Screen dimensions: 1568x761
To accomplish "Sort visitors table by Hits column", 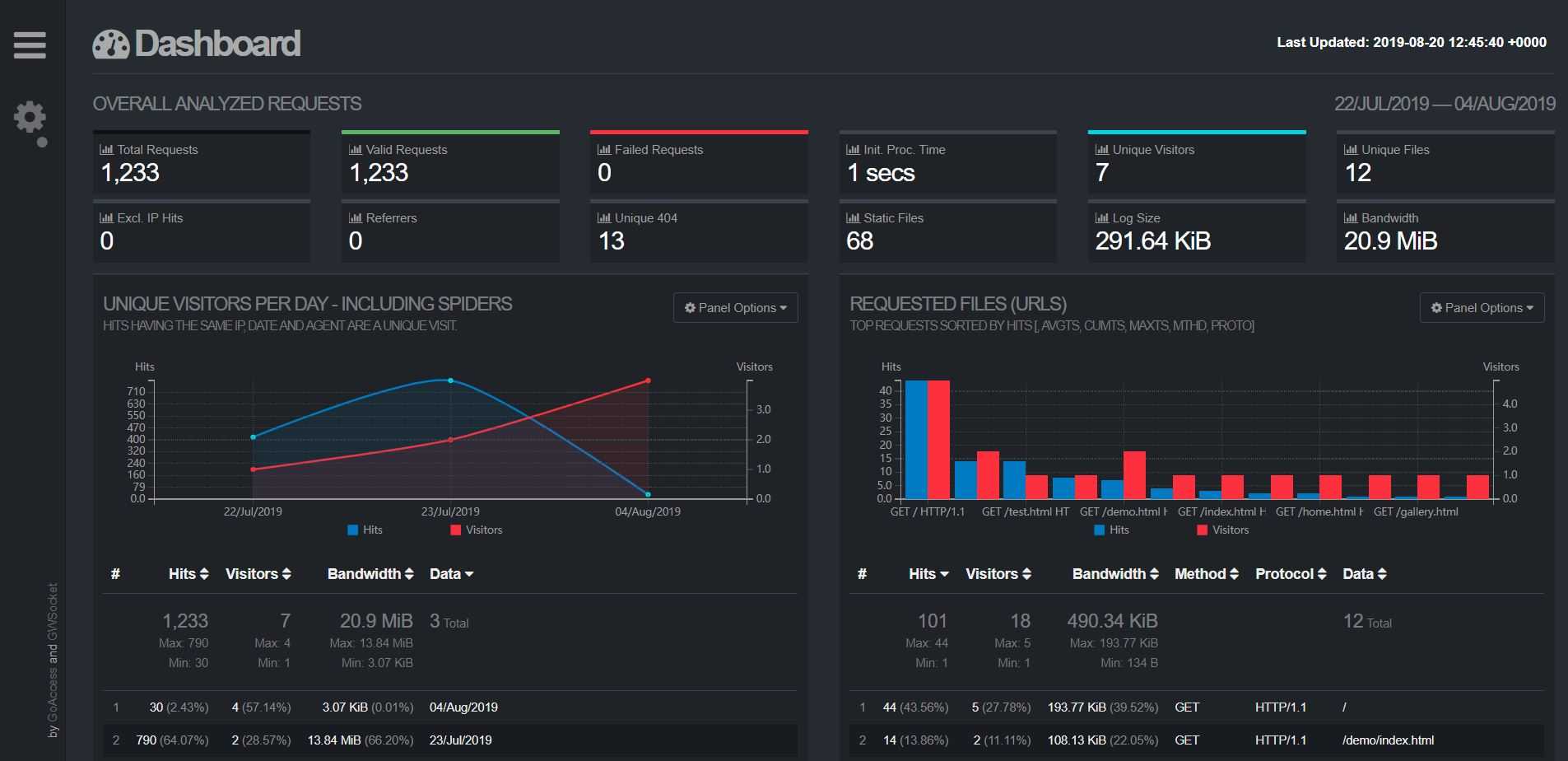I will tap(188, 574).
